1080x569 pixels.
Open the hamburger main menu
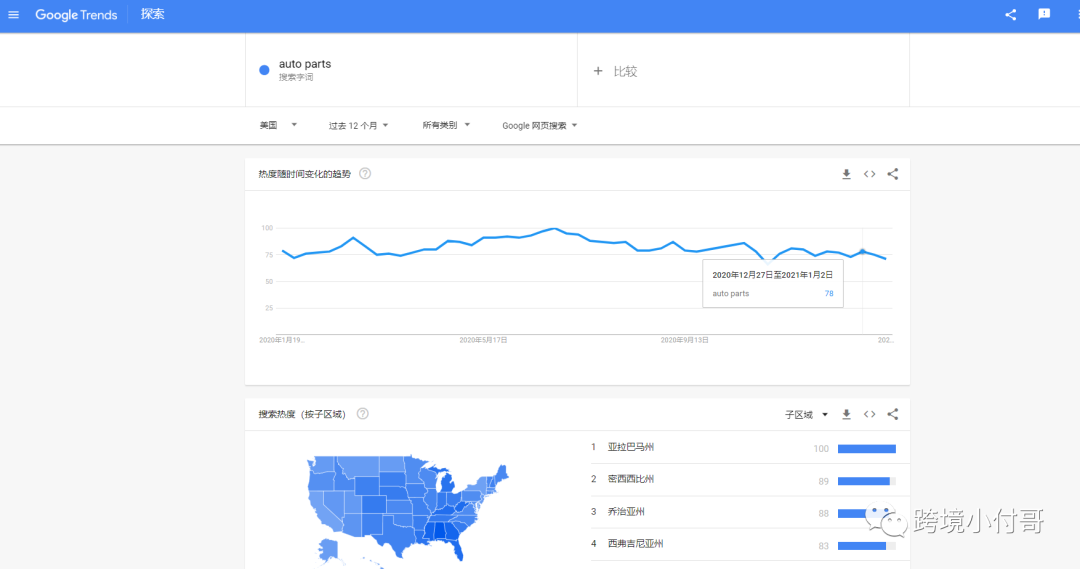pyautogui.click(x=13, y=14)
